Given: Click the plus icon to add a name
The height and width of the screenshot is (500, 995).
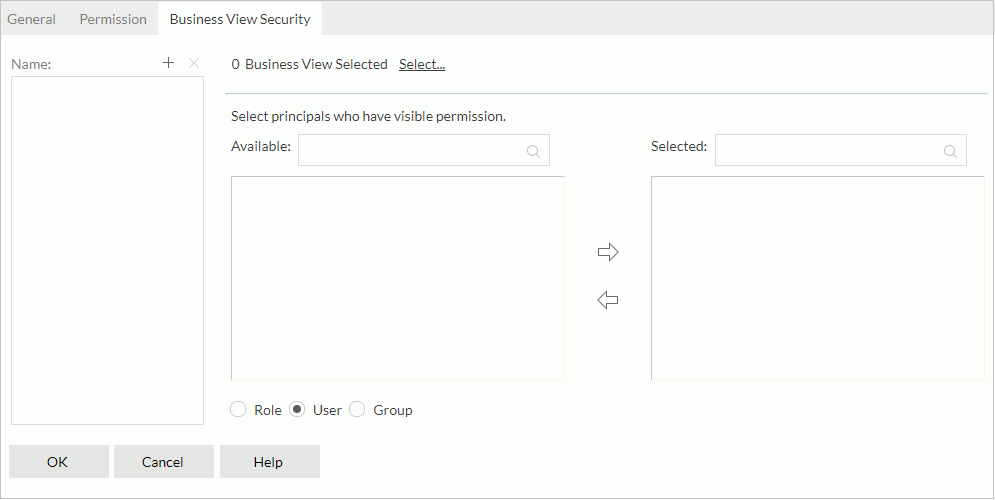Looking at the screenshot, I should [168, 63].
